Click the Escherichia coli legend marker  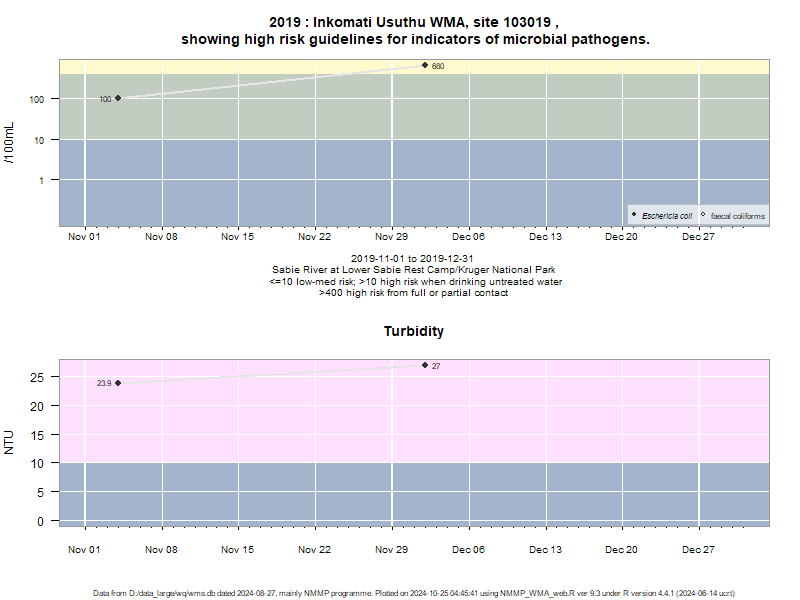634,215
